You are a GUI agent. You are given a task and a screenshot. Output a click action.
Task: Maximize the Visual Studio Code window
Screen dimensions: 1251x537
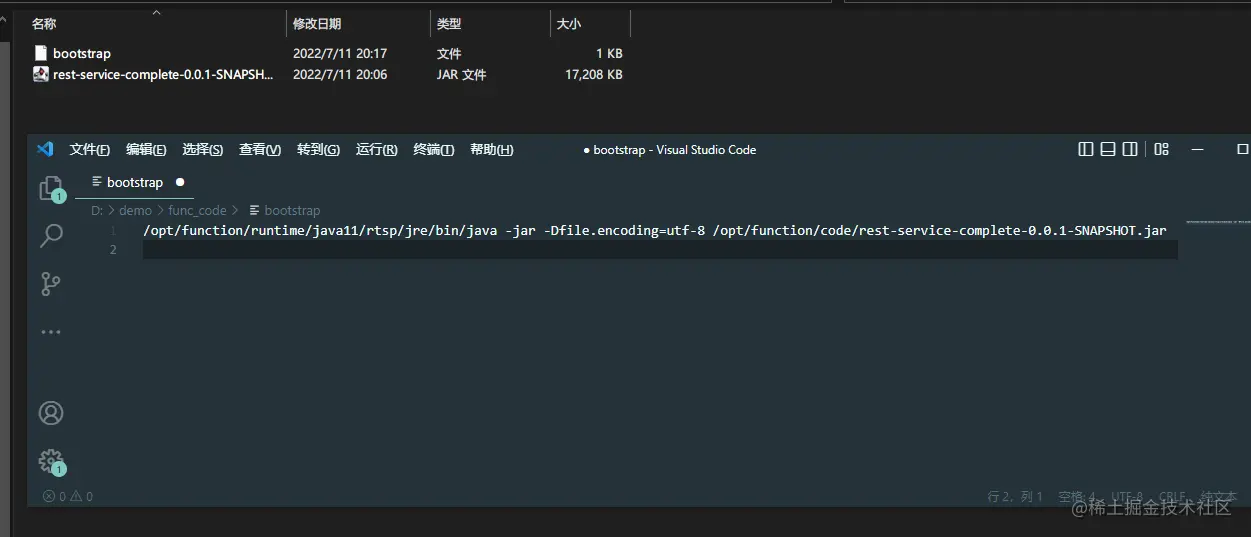1243,149
